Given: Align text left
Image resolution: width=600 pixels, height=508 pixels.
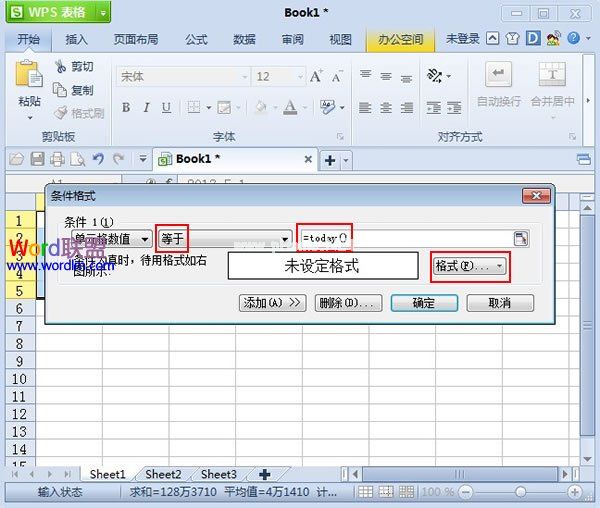Looking at the screenshot, I should [x=365, y=108].
